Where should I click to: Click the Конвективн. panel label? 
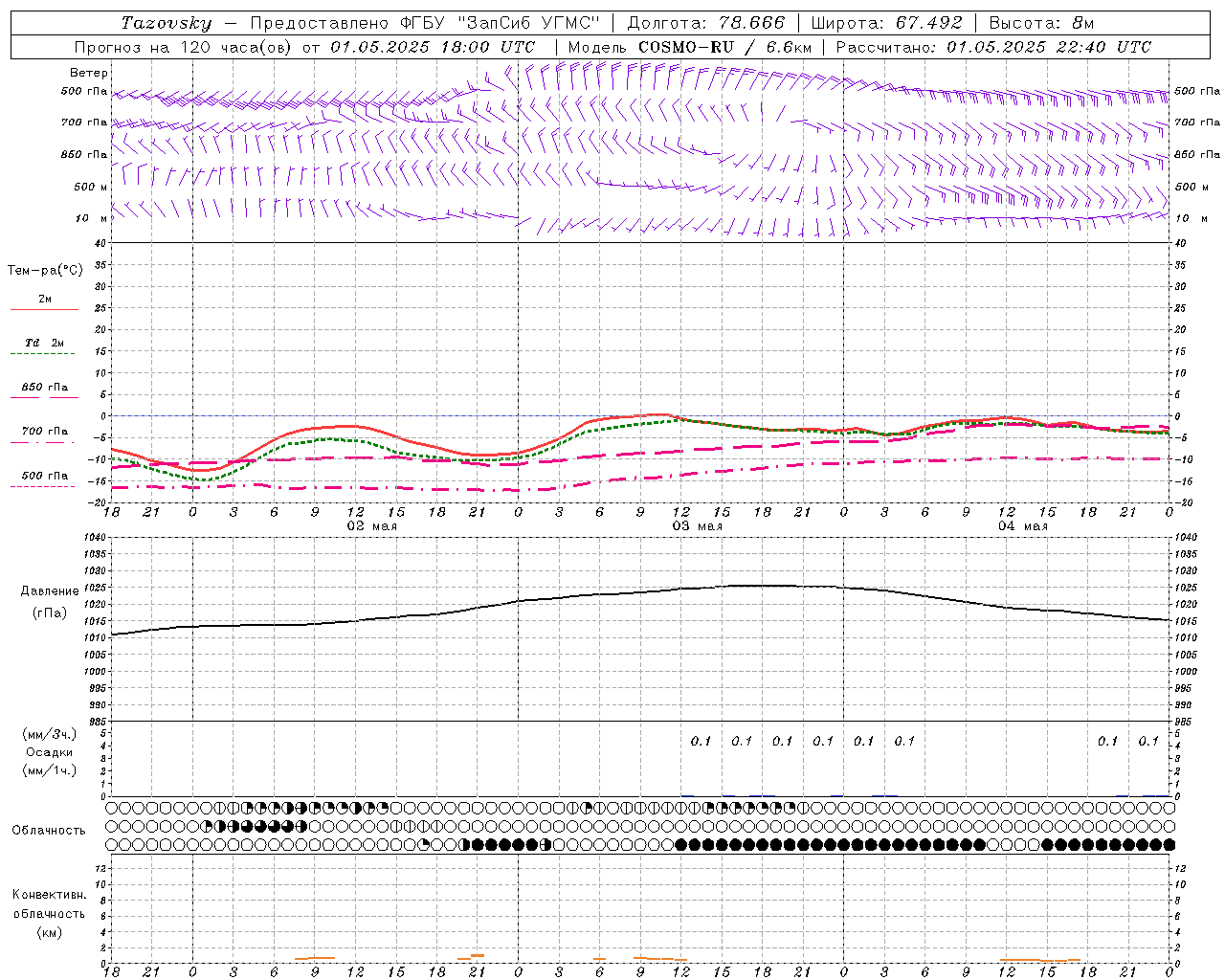49,895
